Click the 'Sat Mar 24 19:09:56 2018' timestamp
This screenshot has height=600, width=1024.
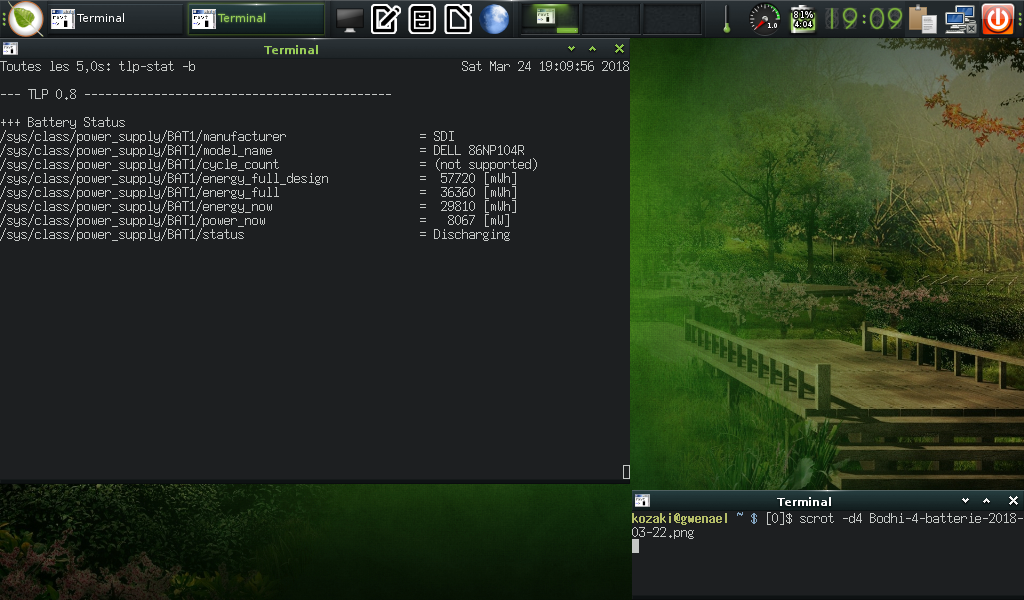click(545, 67)
